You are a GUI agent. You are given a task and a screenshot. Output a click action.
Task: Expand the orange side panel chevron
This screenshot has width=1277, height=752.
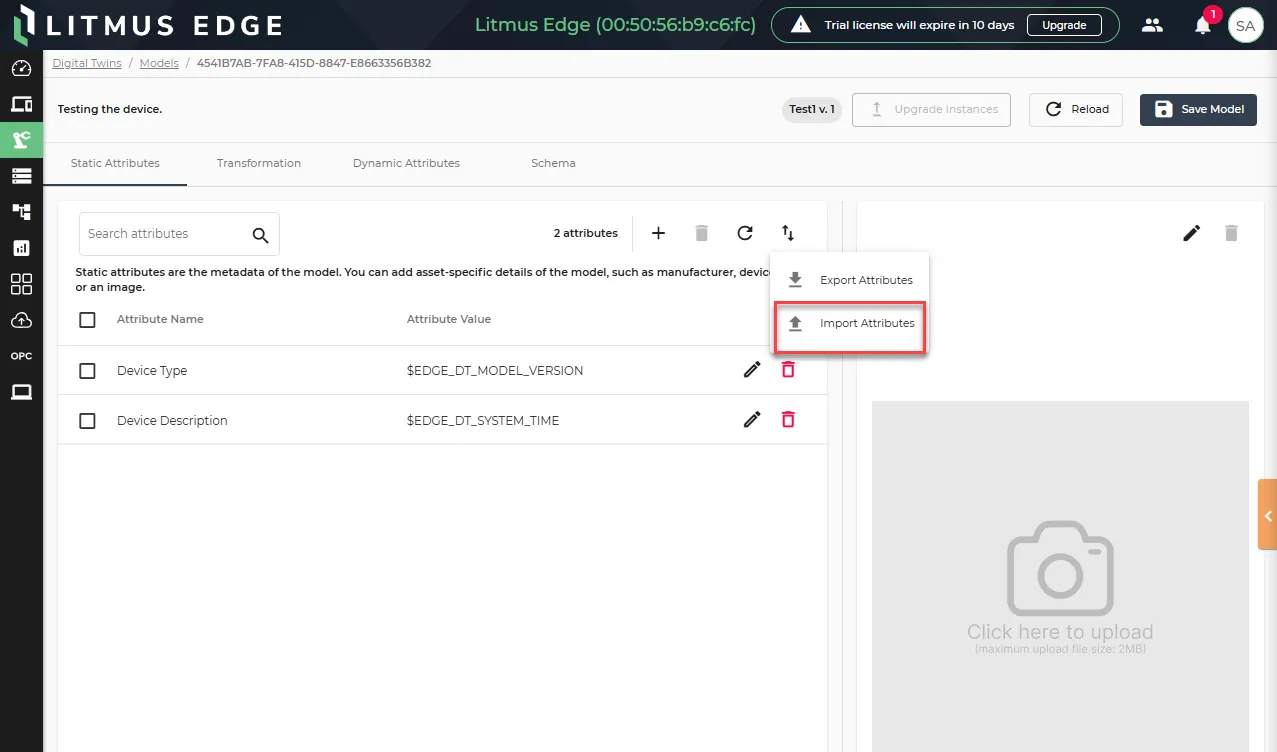tap(1267, 515)
